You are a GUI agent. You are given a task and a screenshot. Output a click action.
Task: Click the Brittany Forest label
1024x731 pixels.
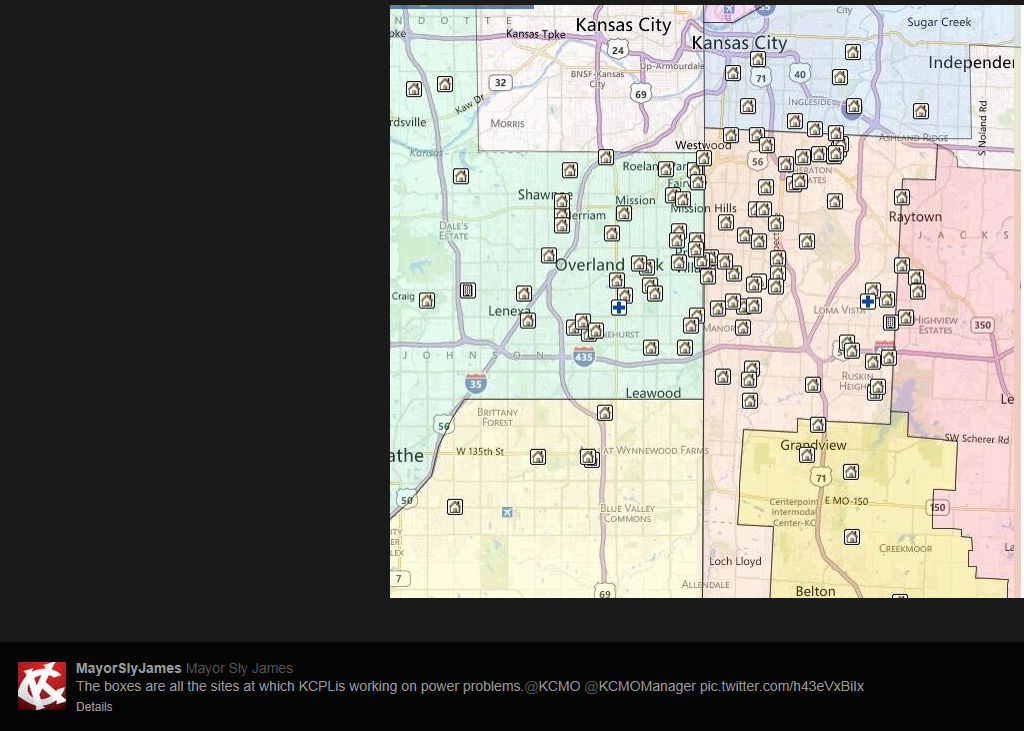(x=498, y=417)
